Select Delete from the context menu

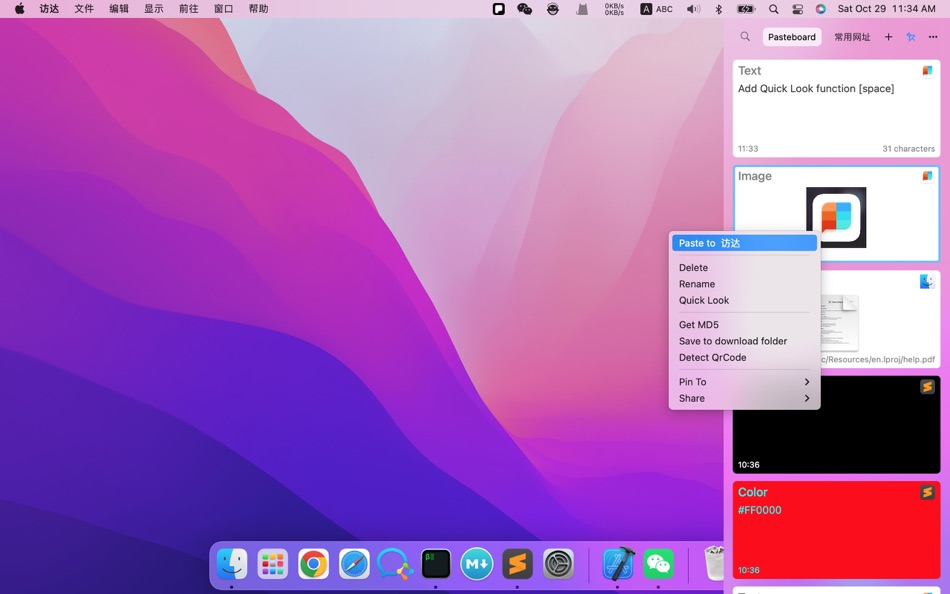click(x=744, y=267)
